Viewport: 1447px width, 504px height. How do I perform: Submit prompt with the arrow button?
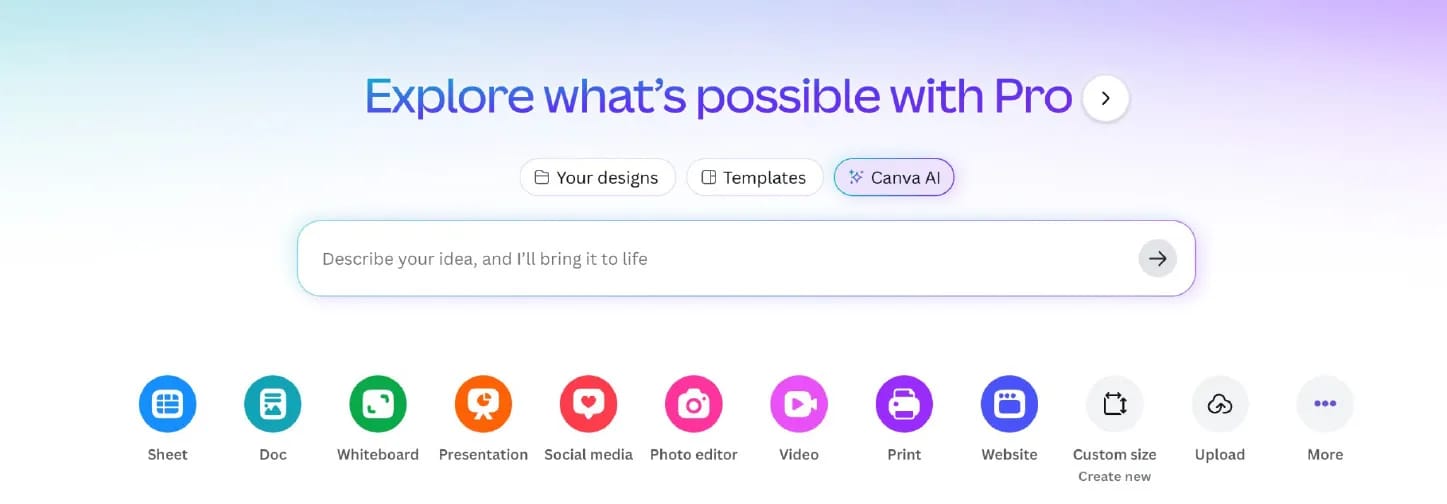click(x=1157, y=259)
